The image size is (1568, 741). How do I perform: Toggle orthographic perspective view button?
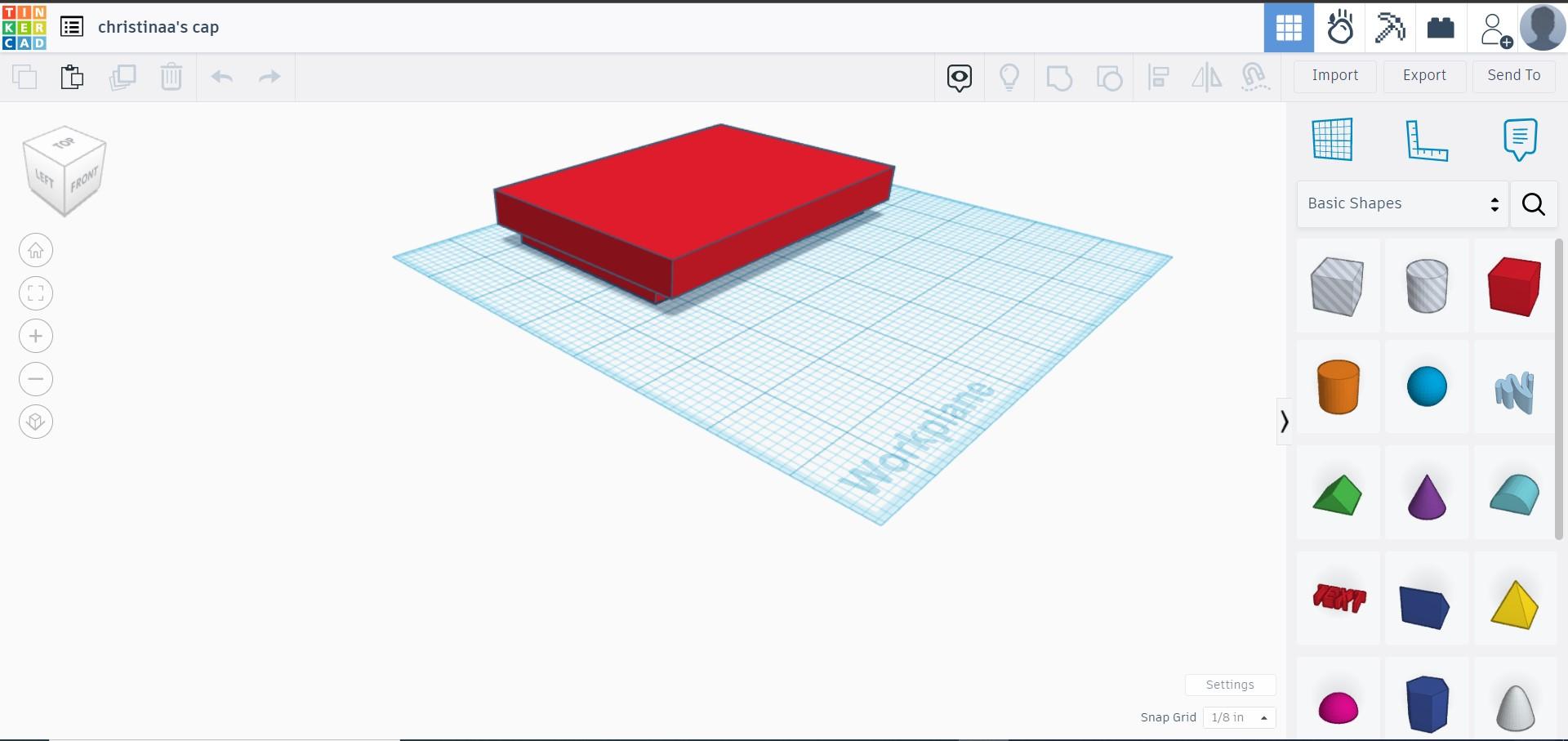(36, 422)
